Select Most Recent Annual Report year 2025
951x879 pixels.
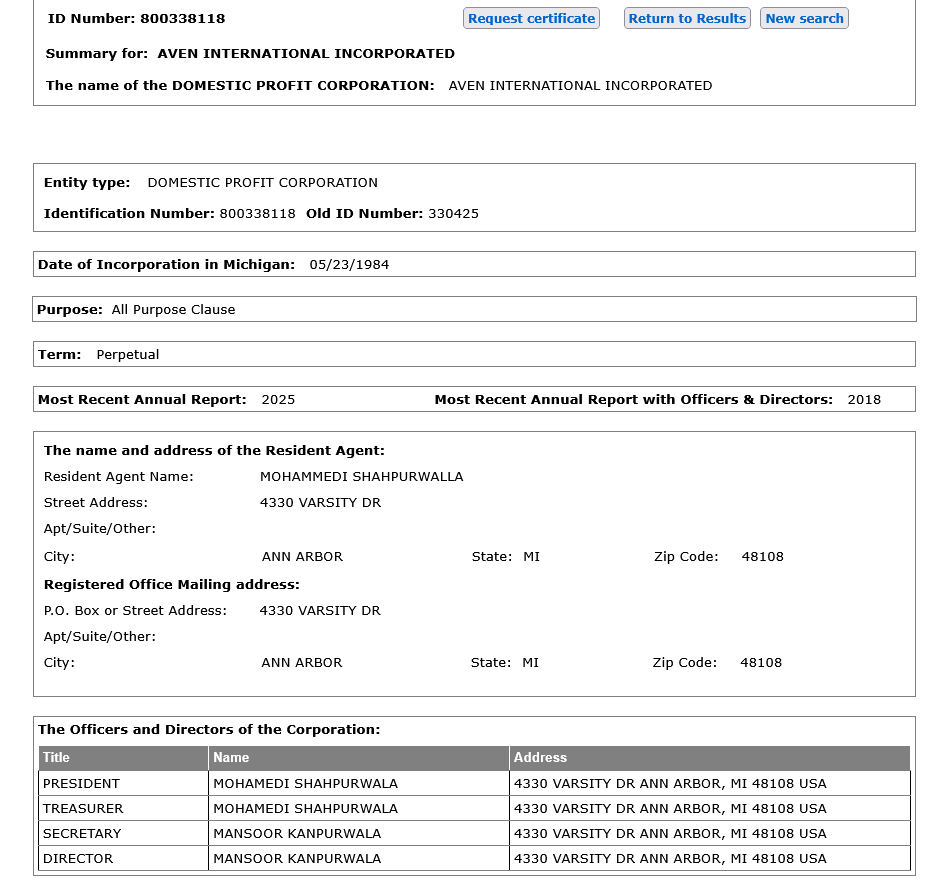click(x=278, y=399)
